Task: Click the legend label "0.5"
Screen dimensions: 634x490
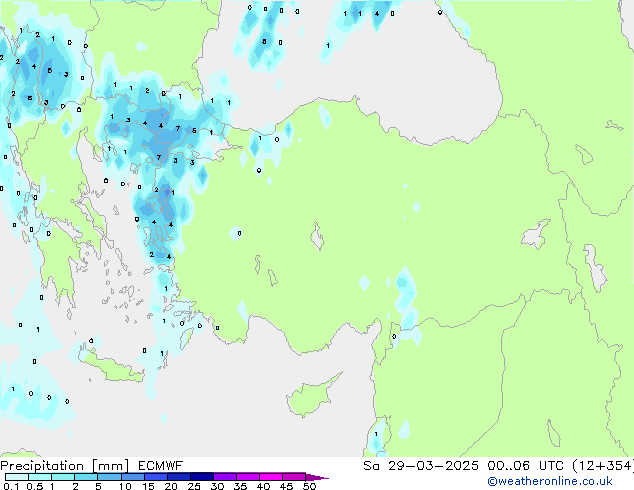Action: [35, 486]
